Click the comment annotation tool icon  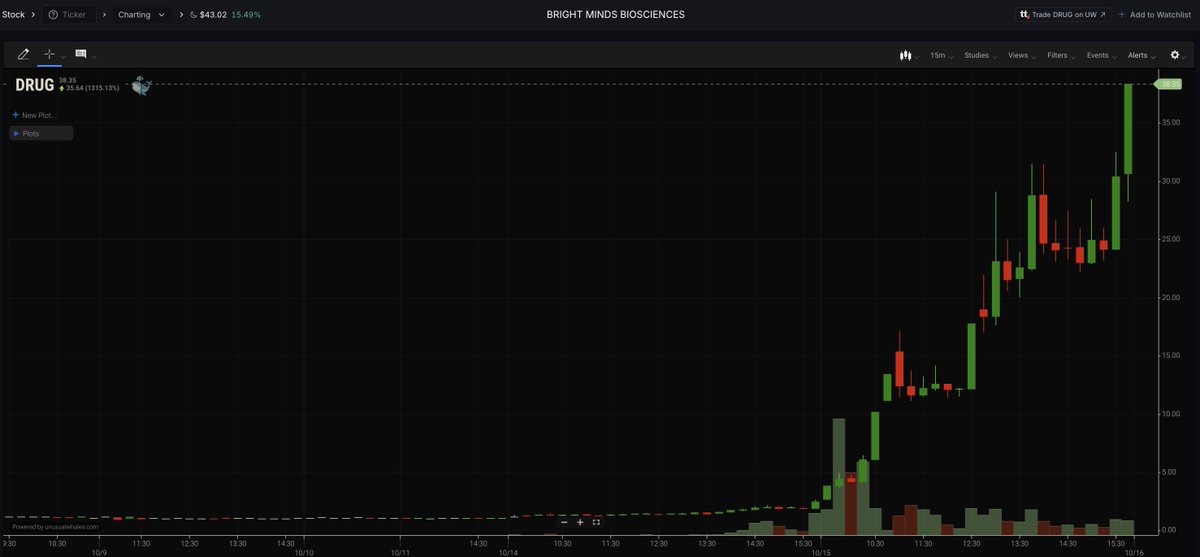click(x=80, y=54)
